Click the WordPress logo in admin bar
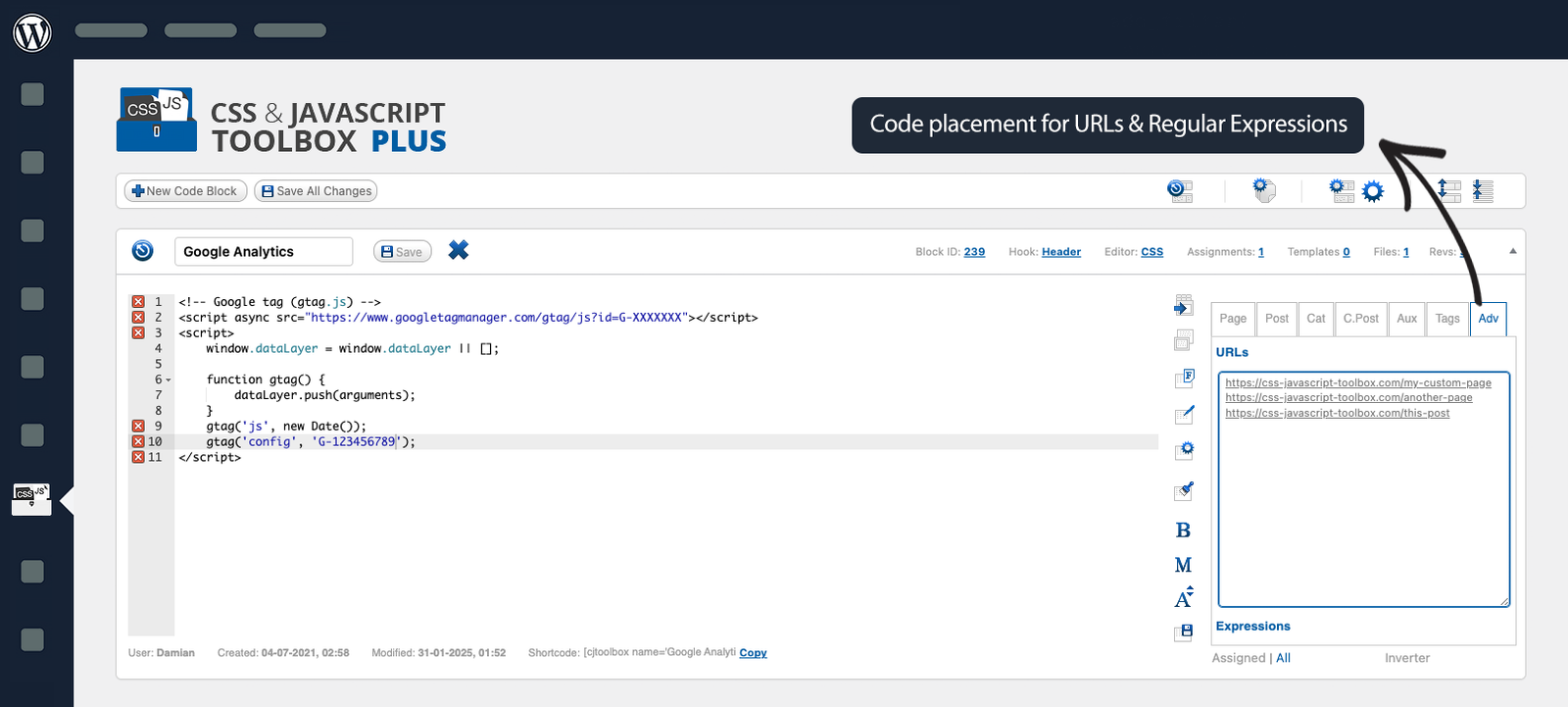 [x=32, y=32]
